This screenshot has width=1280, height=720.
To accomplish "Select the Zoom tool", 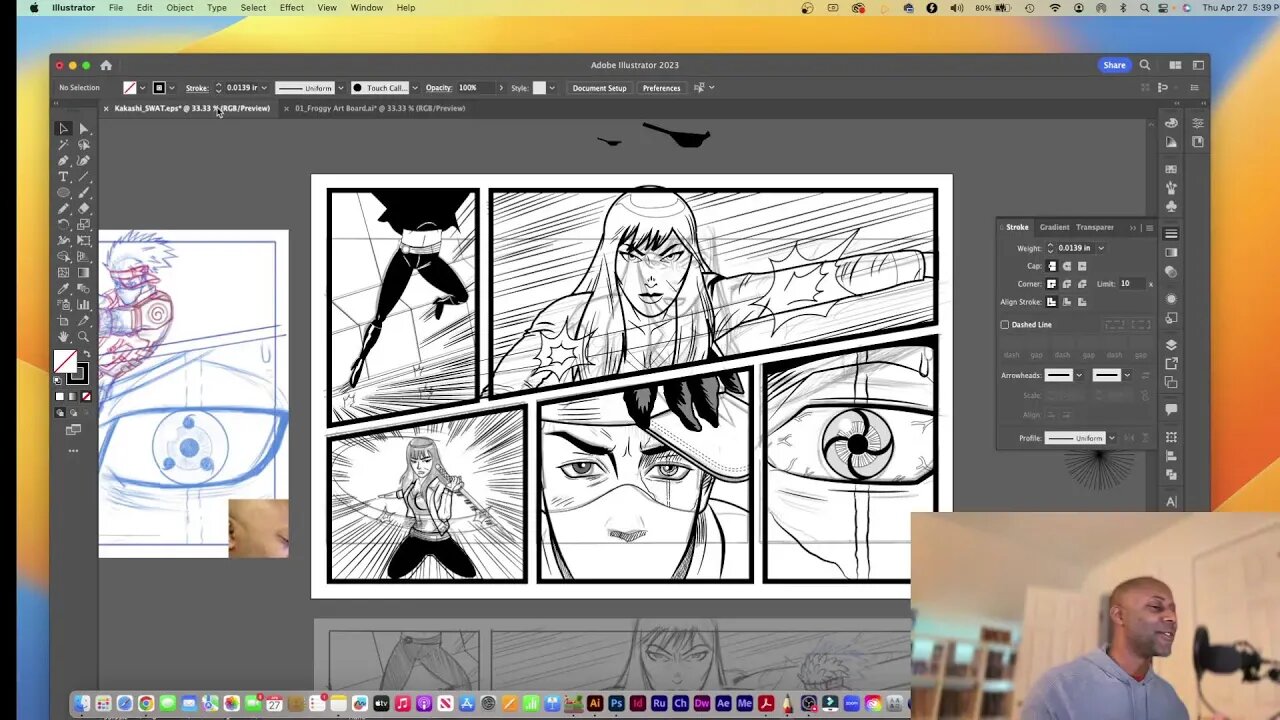I will (84, 336).
